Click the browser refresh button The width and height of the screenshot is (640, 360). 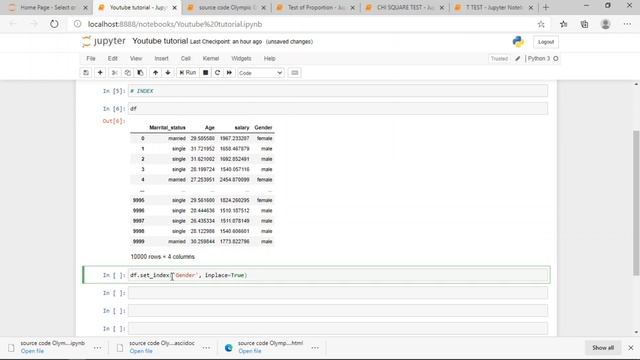pyautogui.click(x=54, y=24)
